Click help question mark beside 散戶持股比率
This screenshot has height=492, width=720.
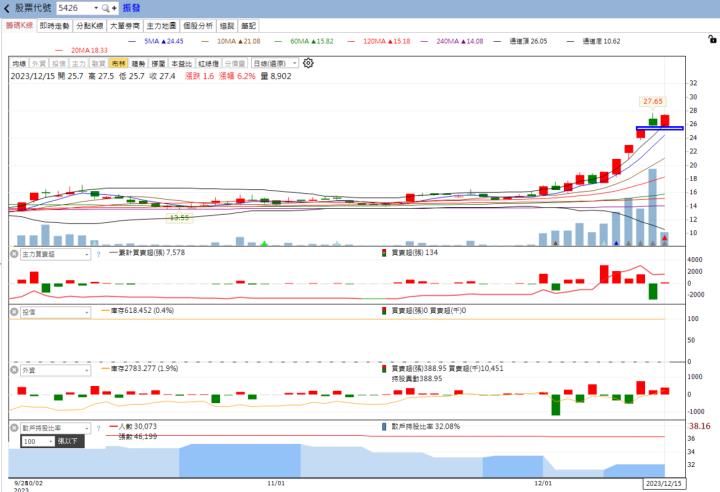[x=98, y=428]
